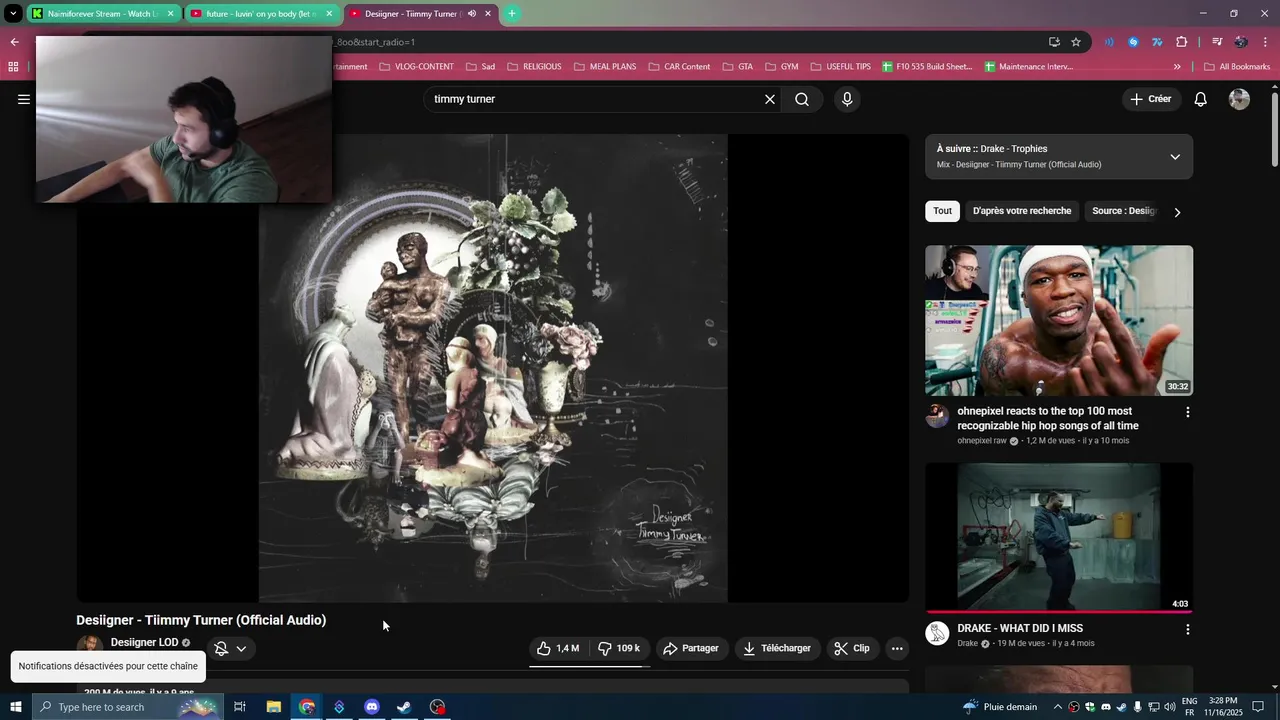Share the video via Partager
This screenshot has height=720, width=1280.
(691, 648)
